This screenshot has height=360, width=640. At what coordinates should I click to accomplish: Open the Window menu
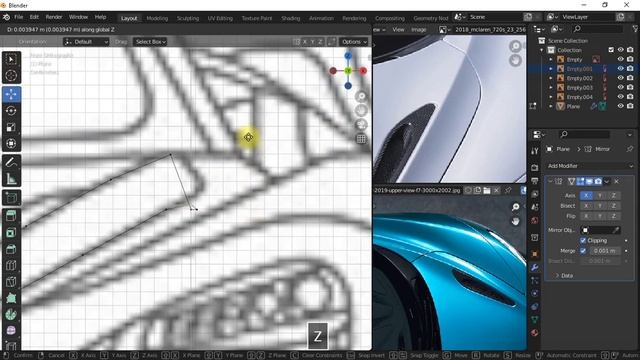tap(78, 17)
